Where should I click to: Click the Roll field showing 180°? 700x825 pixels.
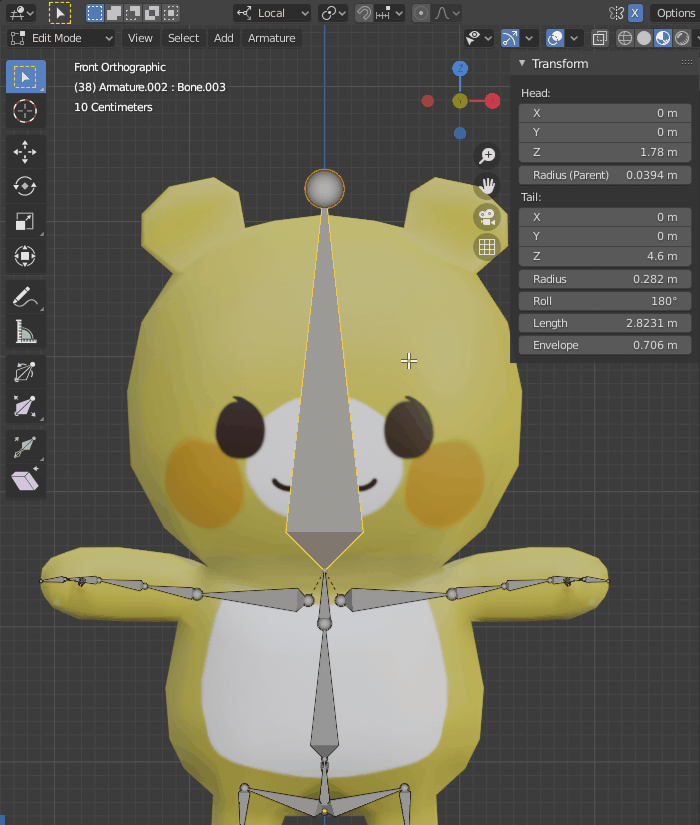click(x=605, y=301)
